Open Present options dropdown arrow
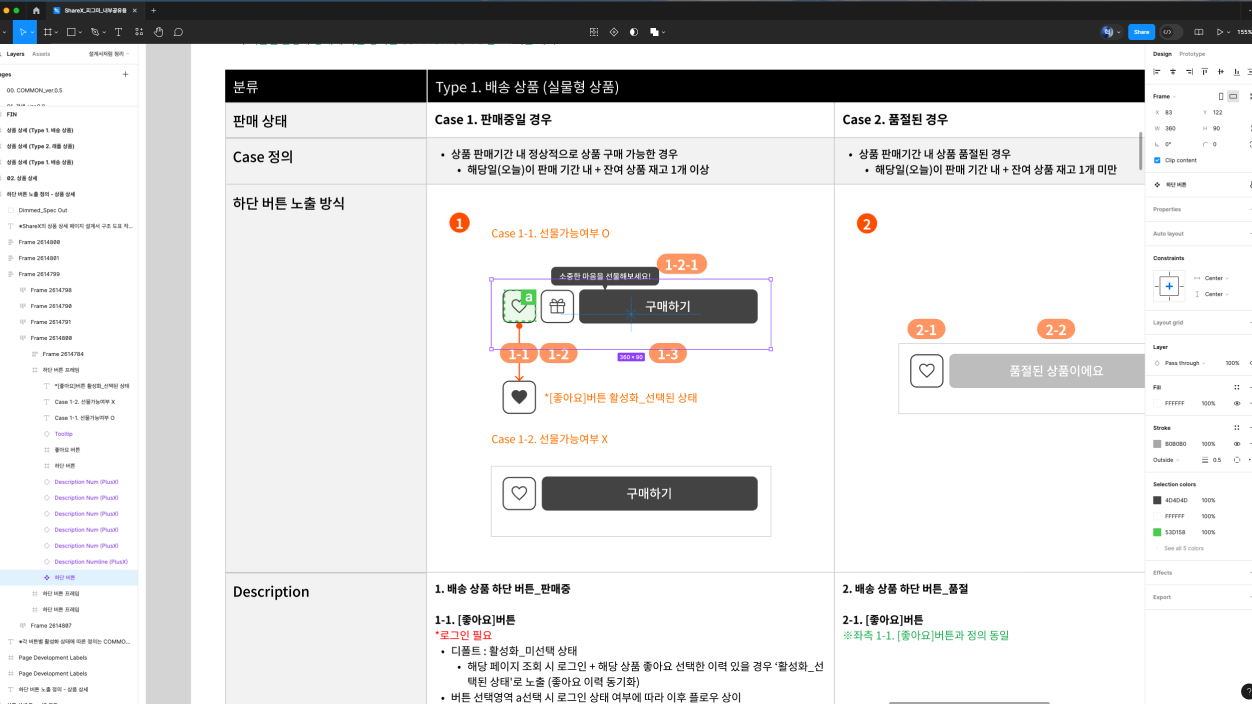This screenshot has height=704, width=1252. 1229,32
